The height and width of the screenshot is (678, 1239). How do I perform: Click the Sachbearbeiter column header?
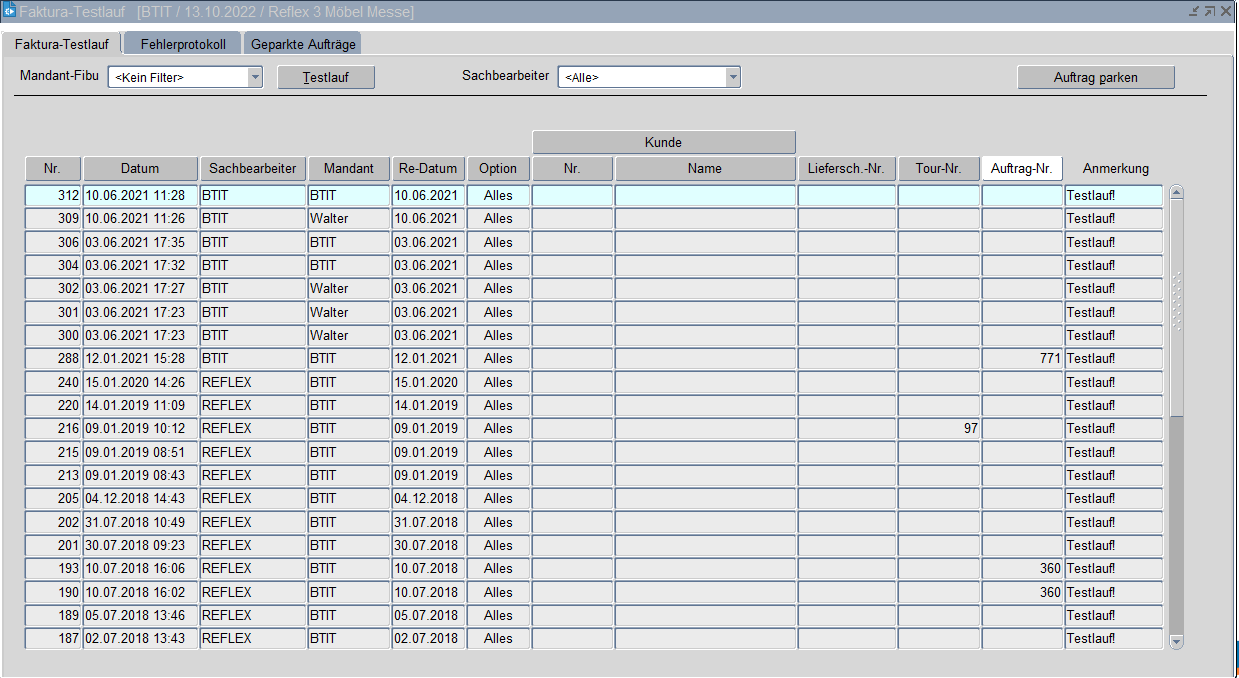253,169
